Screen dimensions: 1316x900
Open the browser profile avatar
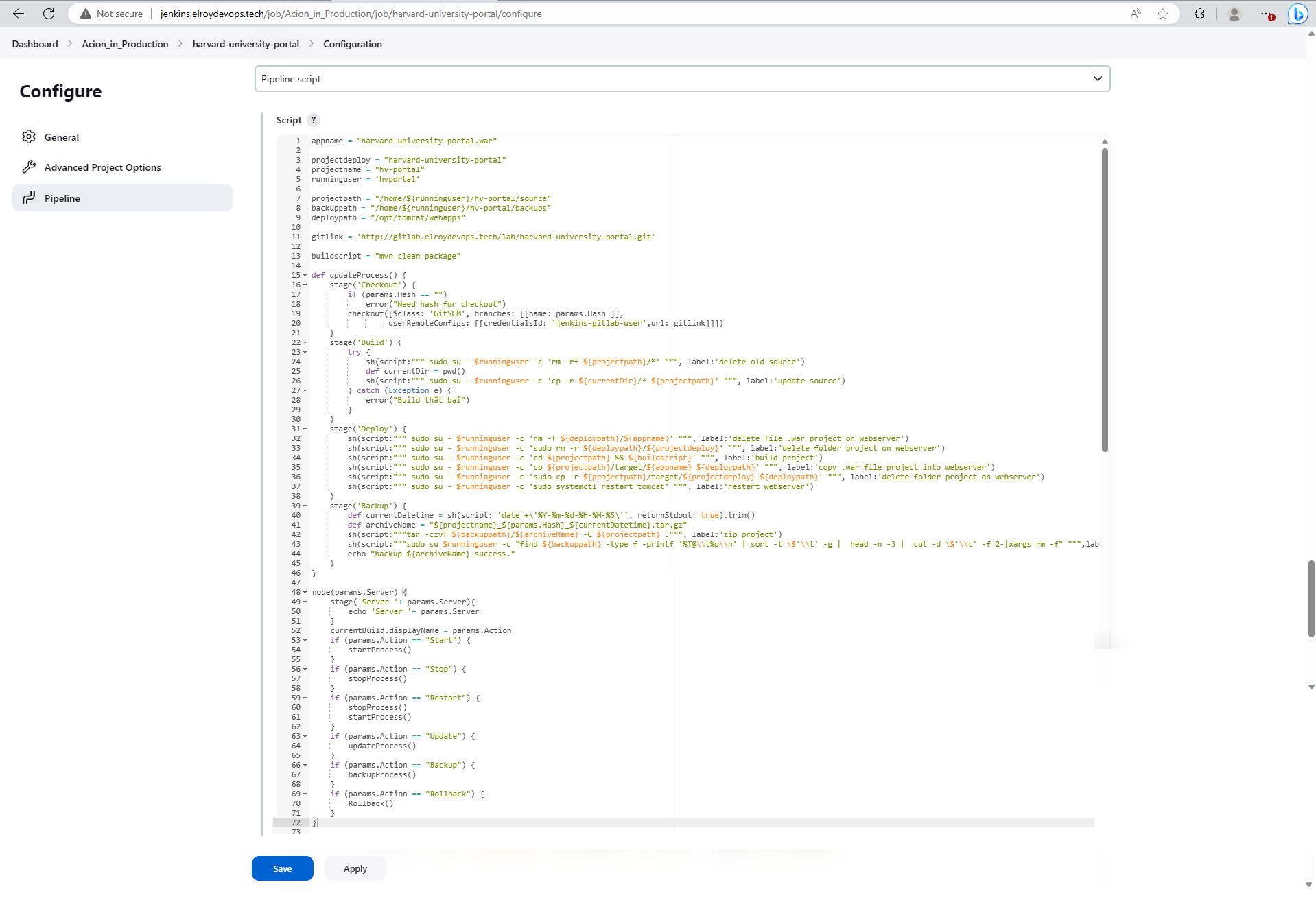[x=1234, y=14]
